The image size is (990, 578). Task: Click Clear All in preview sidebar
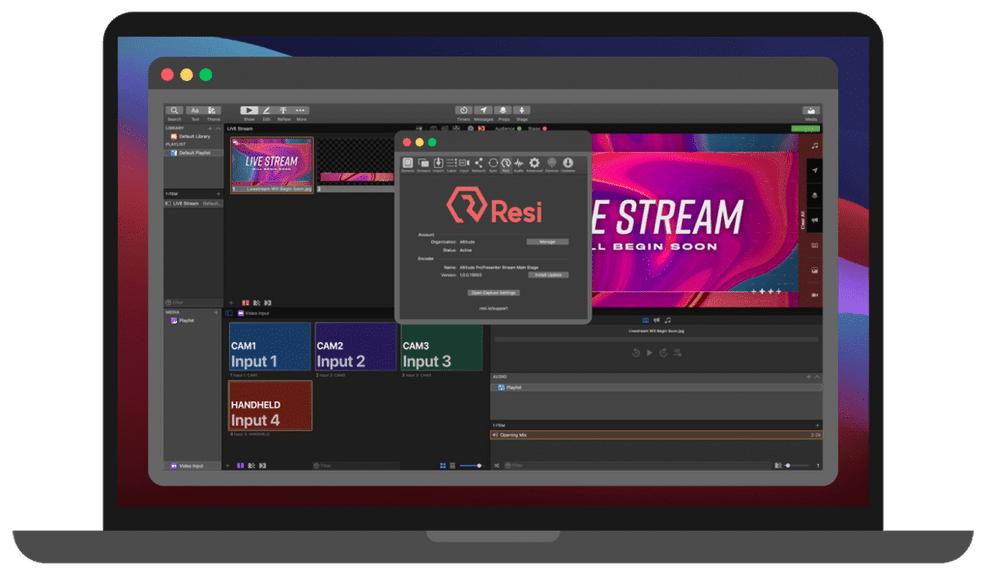point(802,220)
